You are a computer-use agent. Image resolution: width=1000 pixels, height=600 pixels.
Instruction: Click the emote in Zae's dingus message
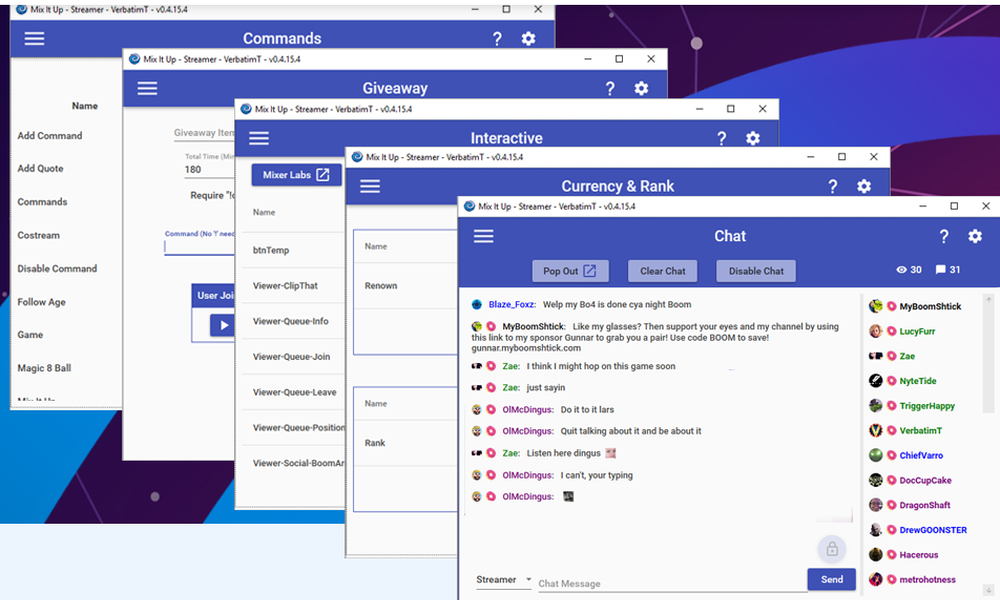610,453
